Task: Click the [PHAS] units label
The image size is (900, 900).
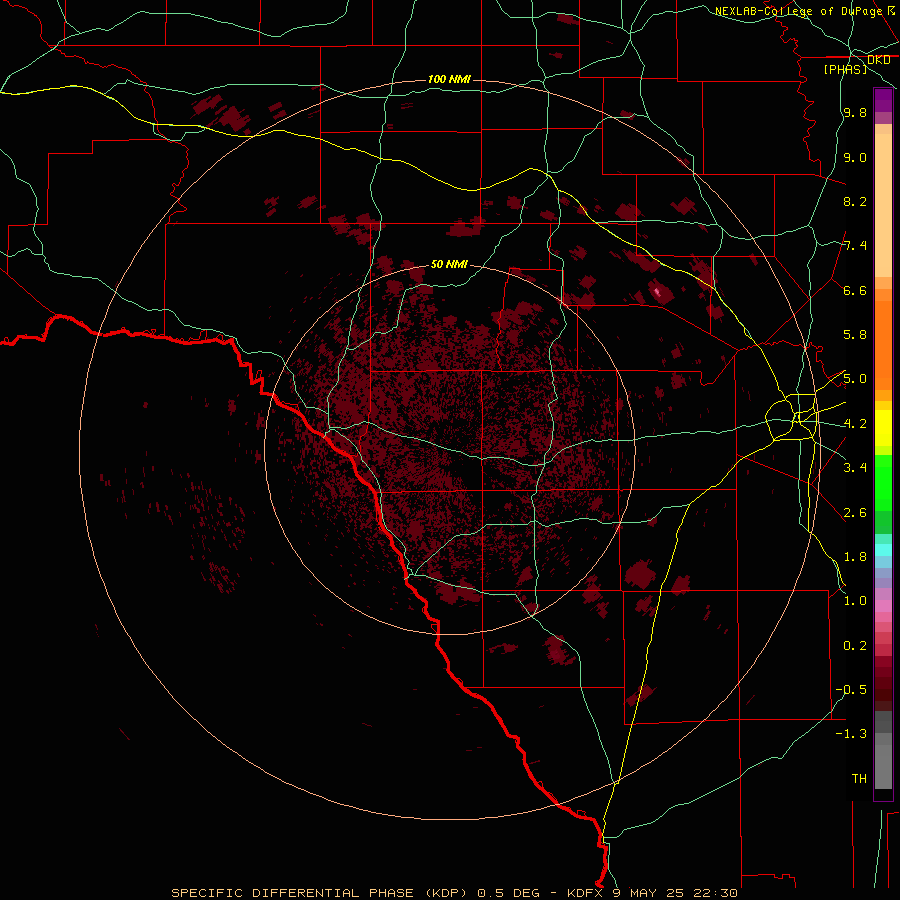Action: click(846, 69)
